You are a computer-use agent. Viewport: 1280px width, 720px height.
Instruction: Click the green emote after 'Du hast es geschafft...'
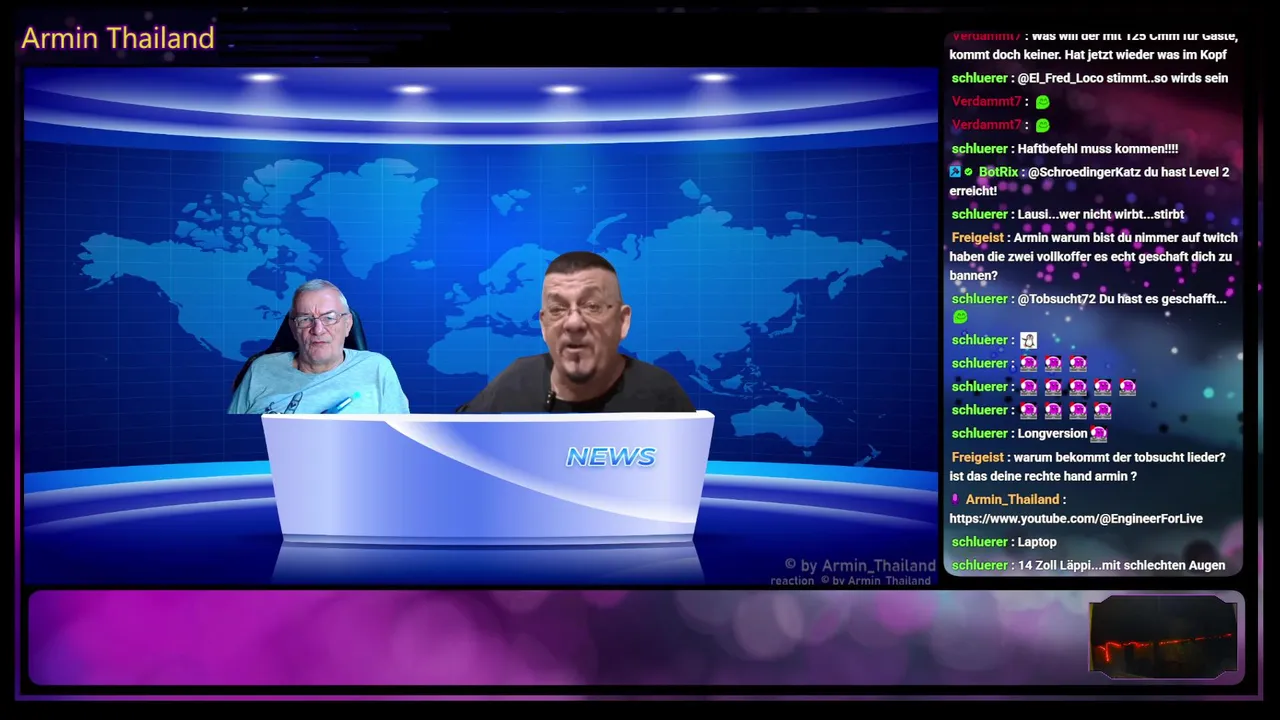pos(960,317)
